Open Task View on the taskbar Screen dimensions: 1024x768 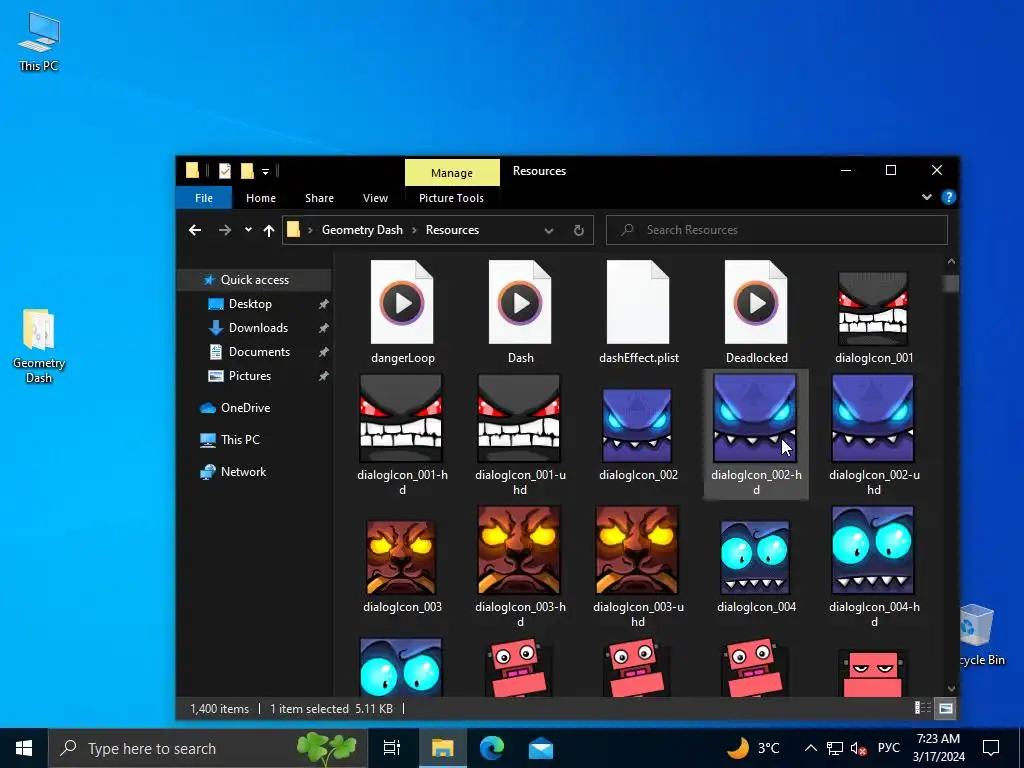pyautogui.click(x=392, y=748)
